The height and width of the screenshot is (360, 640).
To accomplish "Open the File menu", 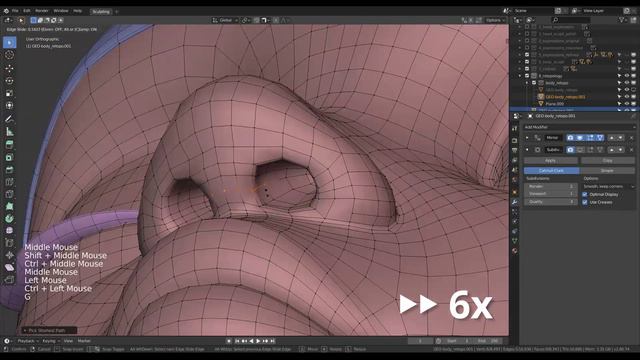I will (15, 11).
